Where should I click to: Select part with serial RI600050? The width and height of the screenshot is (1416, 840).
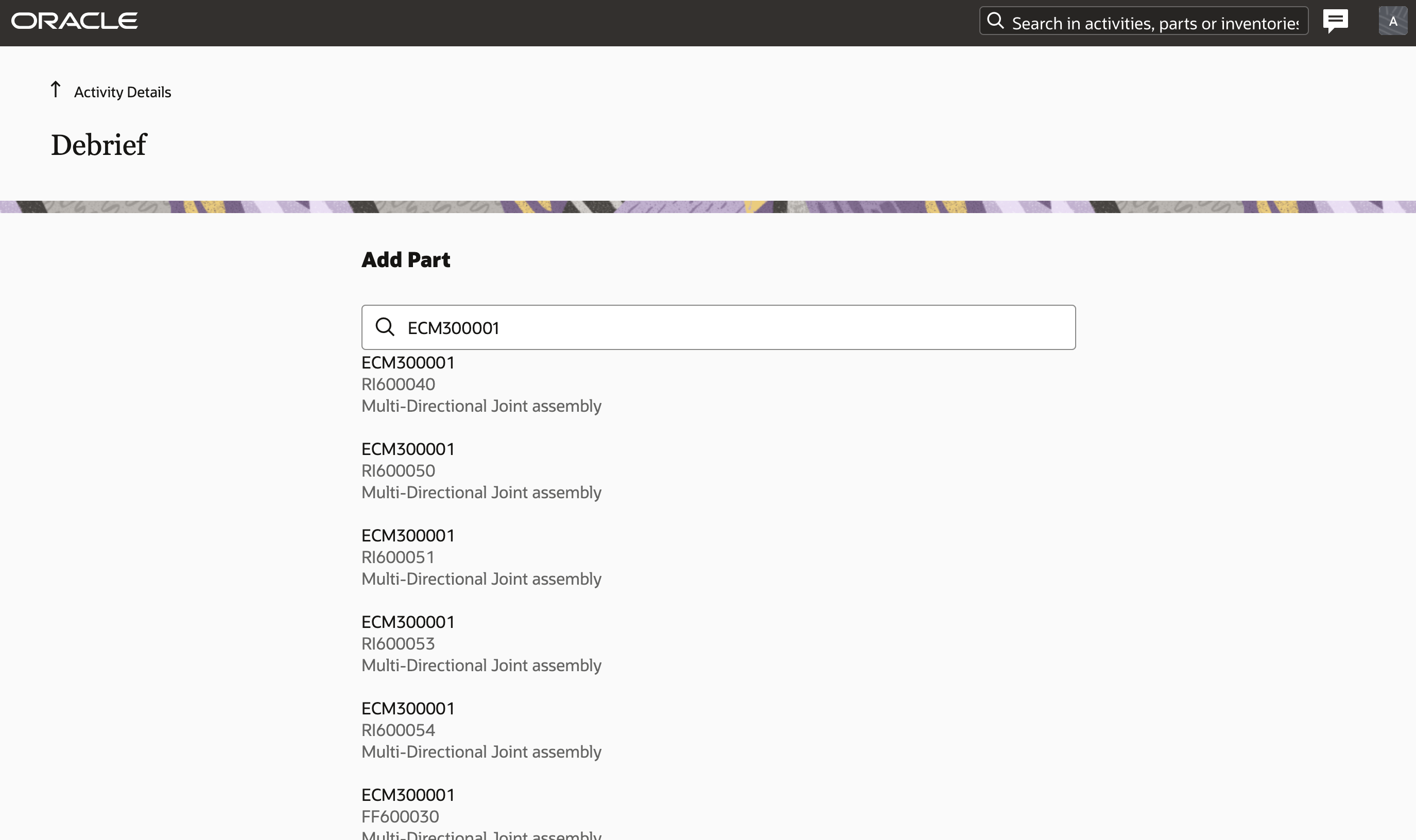click(x=398, y=471)
